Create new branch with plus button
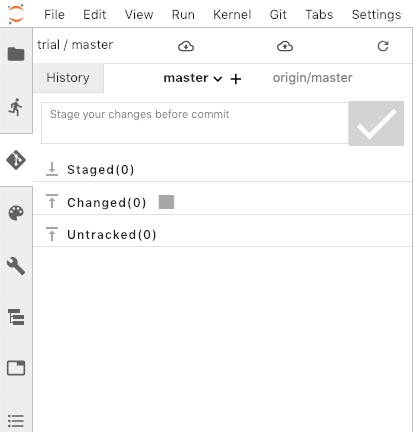Screen dimensions: 413x432 tap(236, 79)
